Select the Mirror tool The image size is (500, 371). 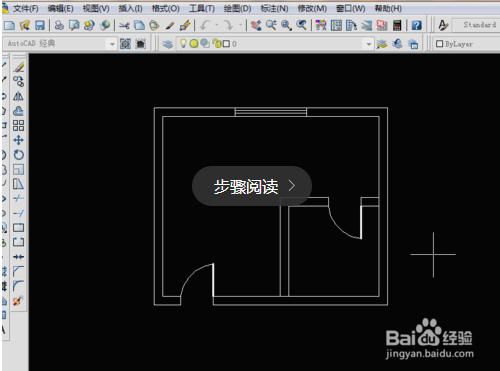point(19,96)
